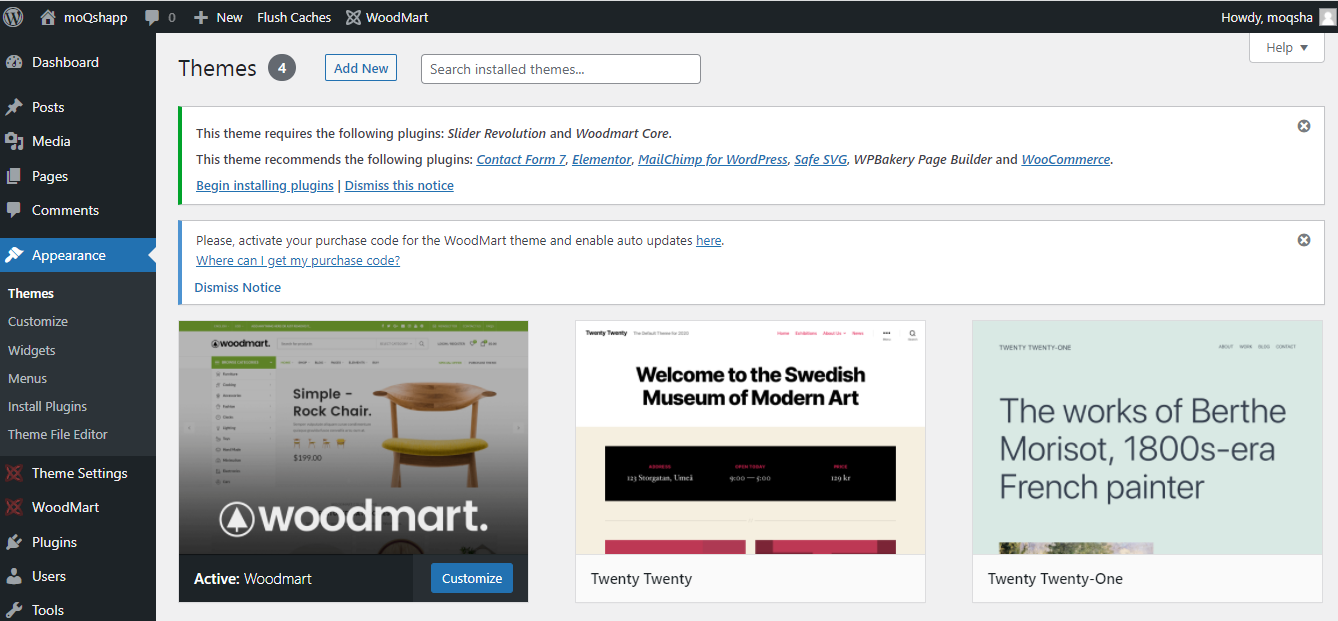Viewport: 1338px width, 621px height.
Task: Select the Themes submenu item
Action: (31, 293)
